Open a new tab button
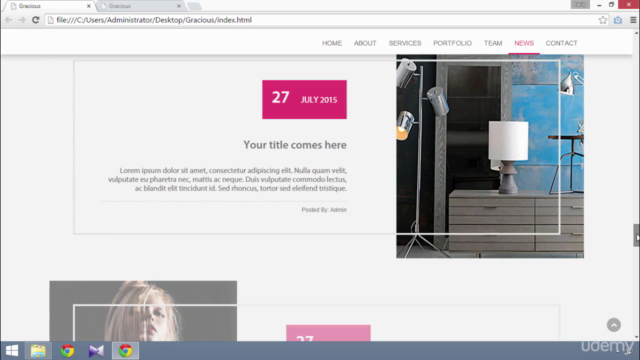 click(194, 6)
